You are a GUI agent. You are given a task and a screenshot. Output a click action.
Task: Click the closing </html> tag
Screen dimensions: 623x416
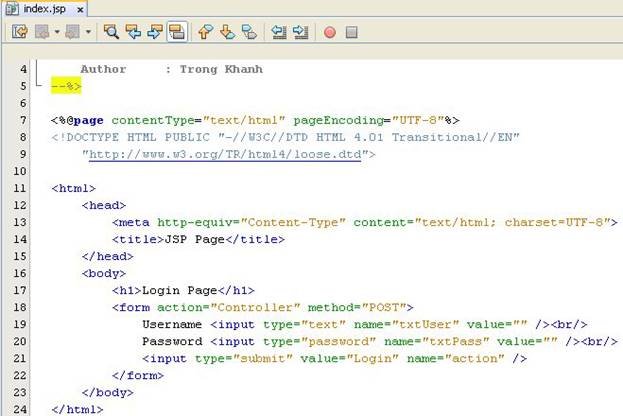pos(77,409)
